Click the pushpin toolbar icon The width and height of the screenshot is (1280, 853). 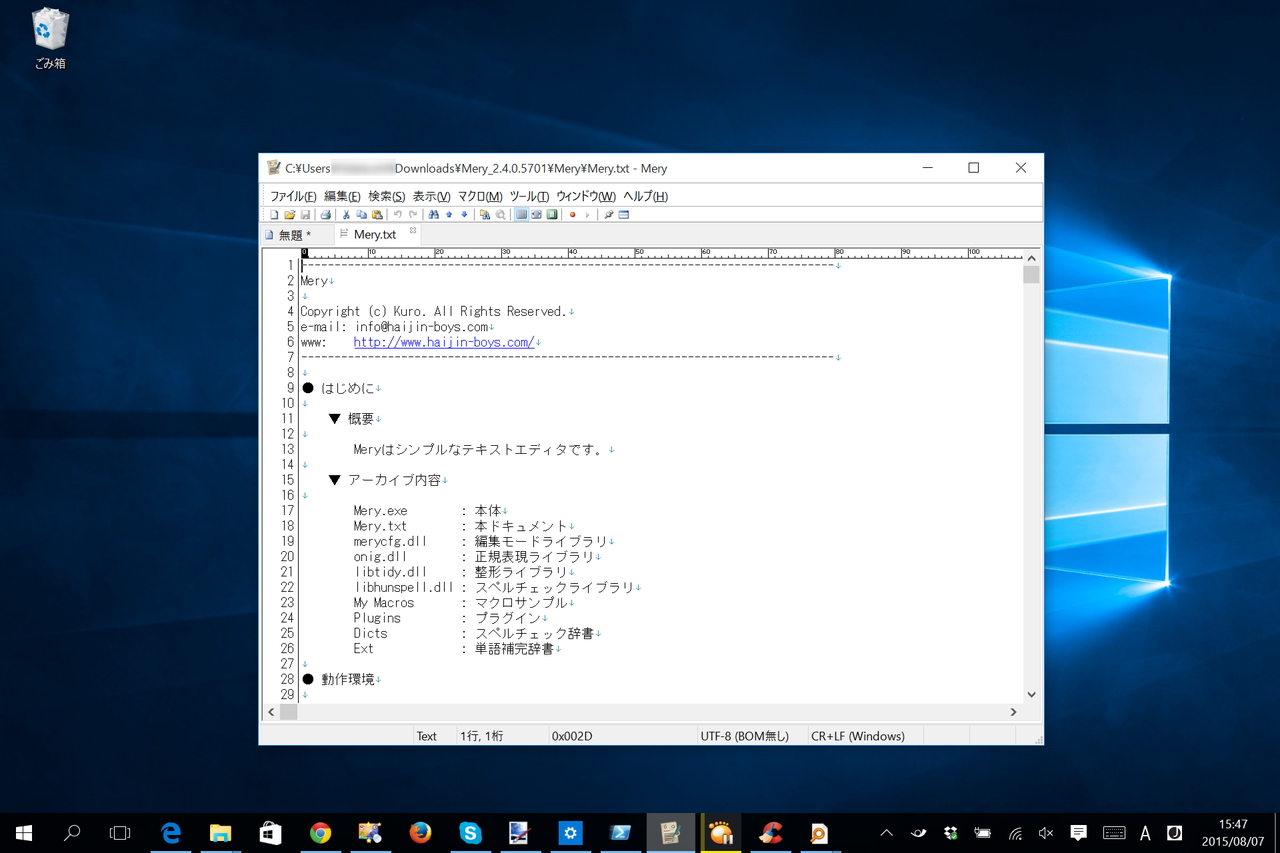click(x=608, y=215)
